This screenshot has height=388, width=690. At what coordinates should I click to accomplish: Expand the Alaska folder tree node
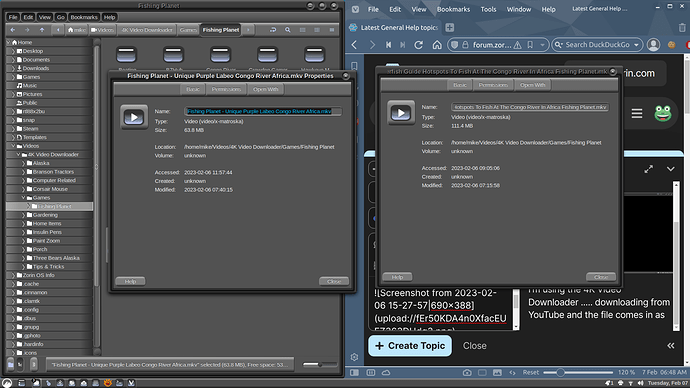tap(24, 163)
